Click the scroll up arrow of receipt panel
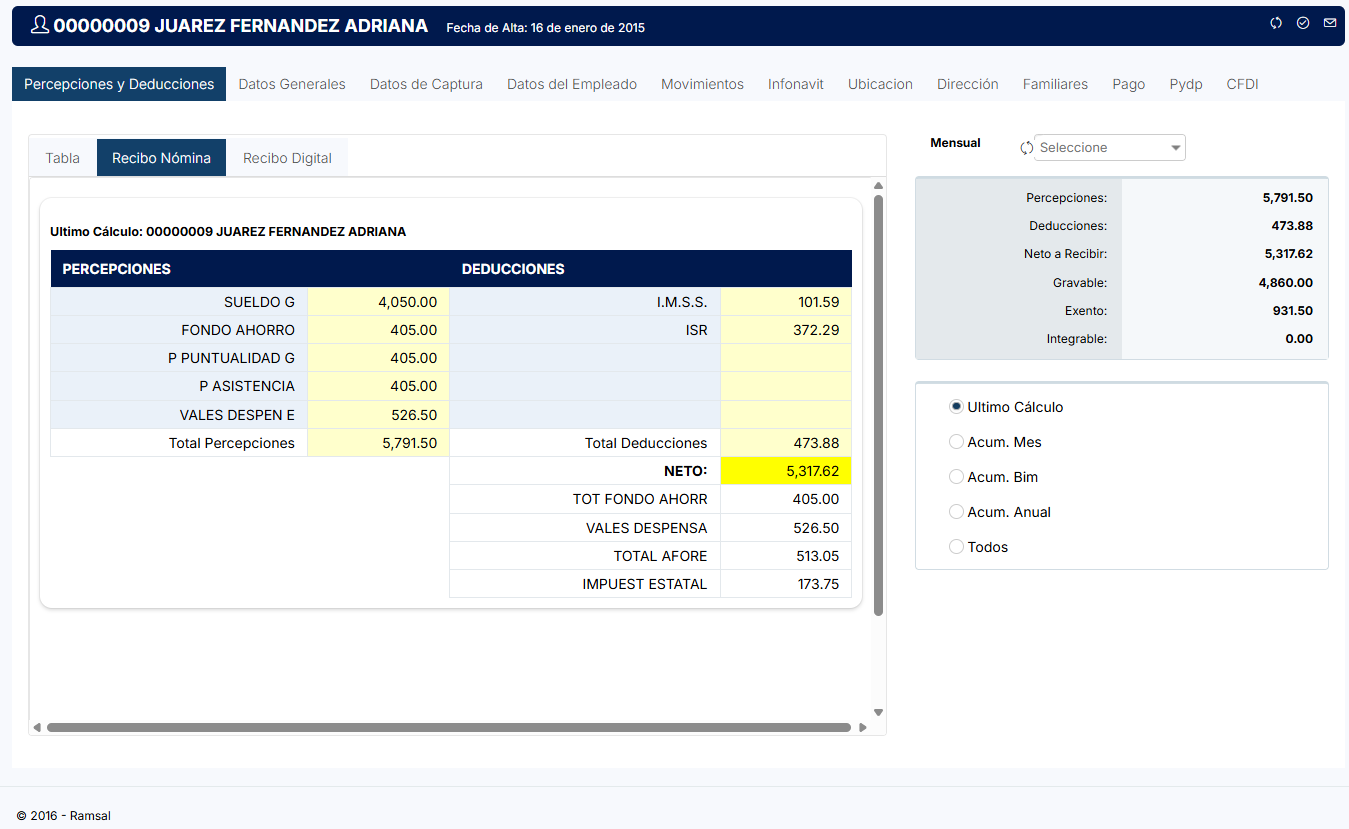The height and width of the screenshot is (829, 1349). [878, 186]
